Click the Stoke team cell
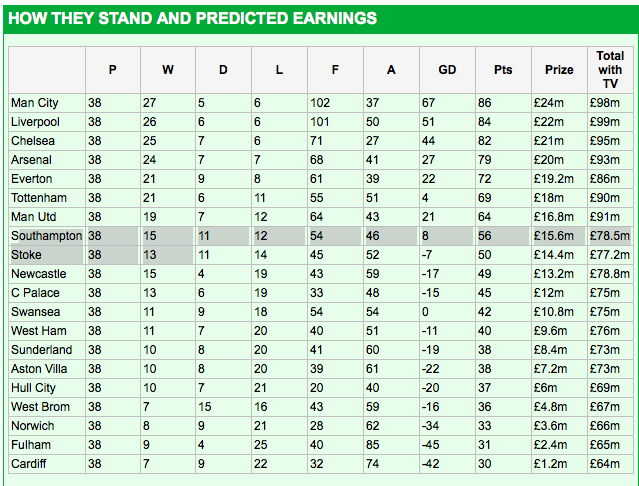The image size is (639, 486). coord(47,255)
